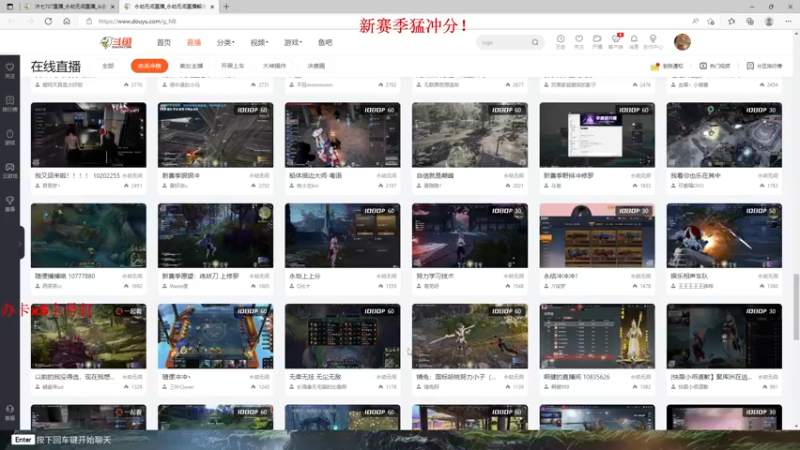Screen dimensions: 800x450
Task: Select the 决赛圈 filter tab
Action: [x=316, y=66]
